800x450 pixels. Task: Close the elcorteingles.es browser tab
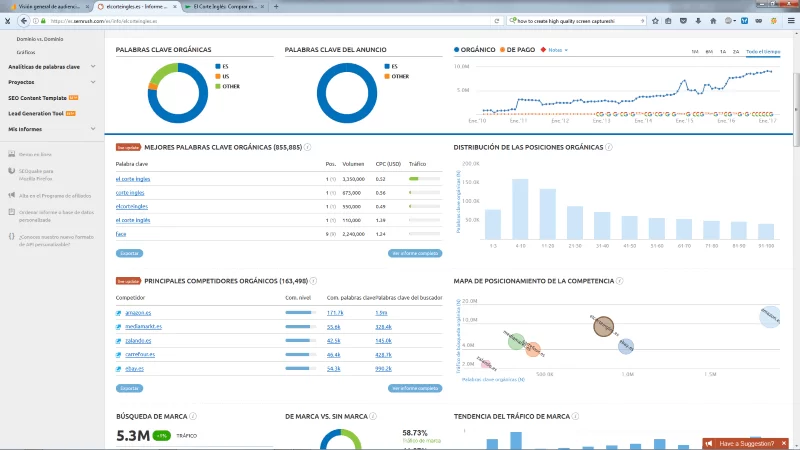(175, 7)
